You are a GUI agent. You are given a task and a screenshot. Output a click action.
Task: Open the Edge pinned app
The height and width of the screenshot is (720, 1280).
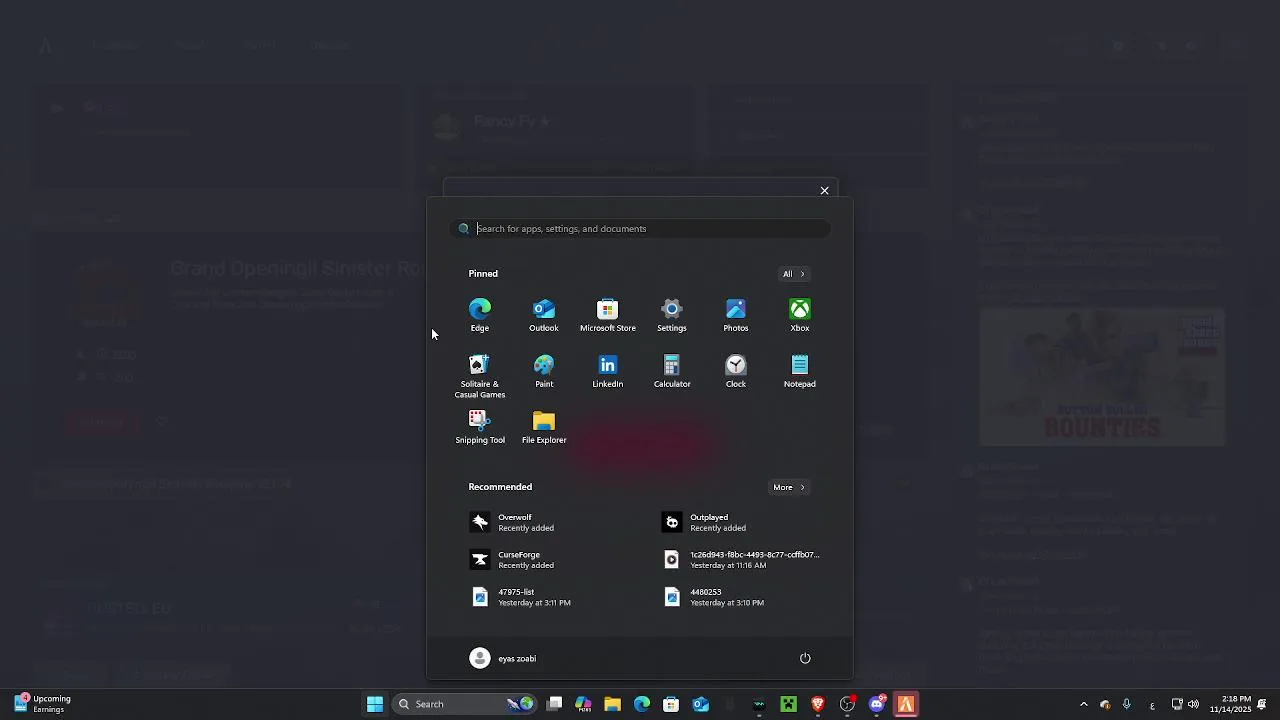(x=480, y=315)
